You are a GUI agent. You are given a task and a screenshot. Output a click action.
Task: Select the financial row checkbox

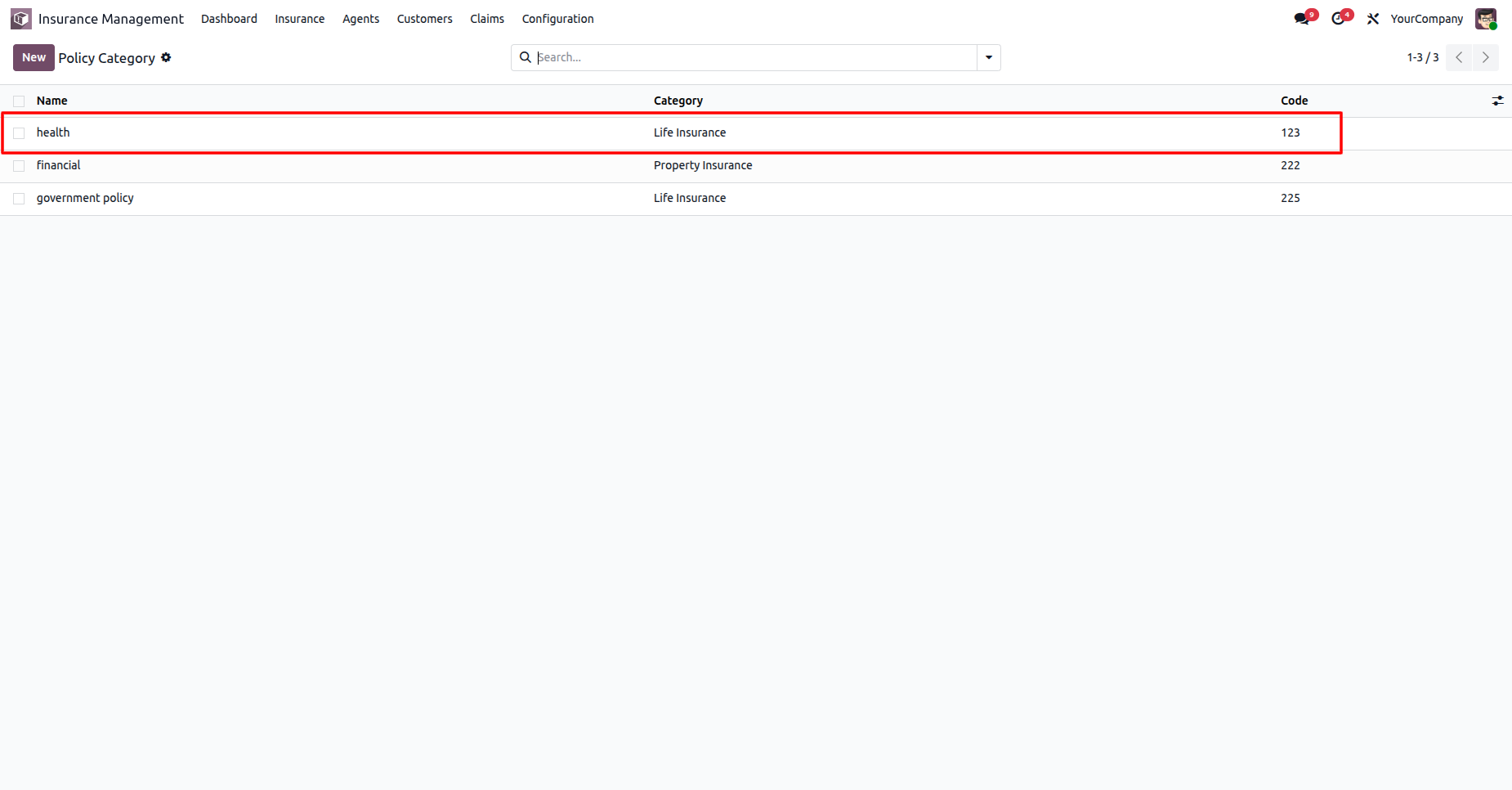coord(19,165)
